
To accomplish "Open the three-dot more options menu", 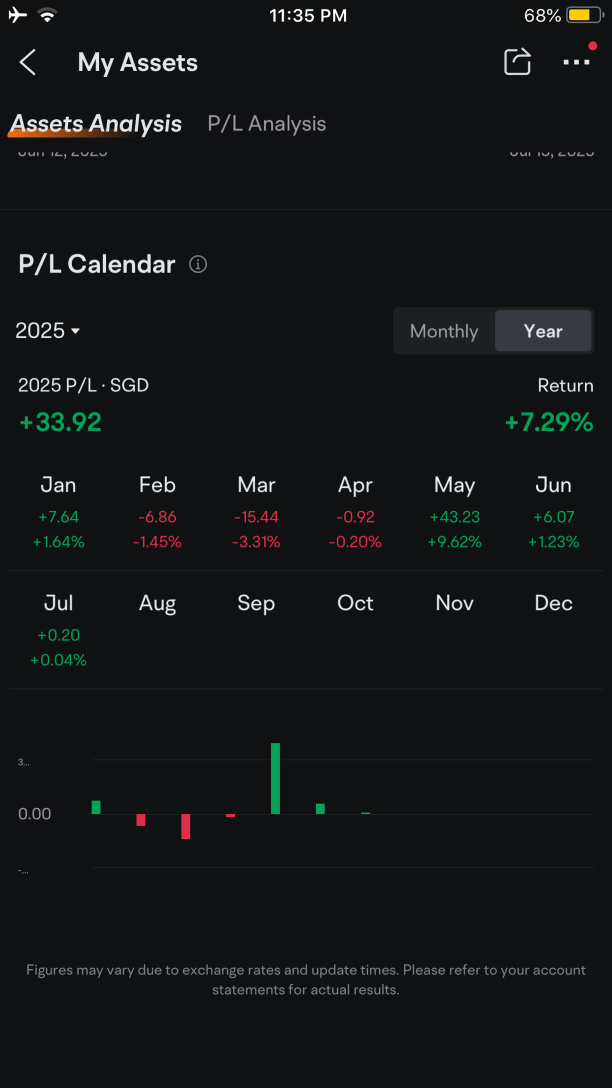I will point(577,61).
